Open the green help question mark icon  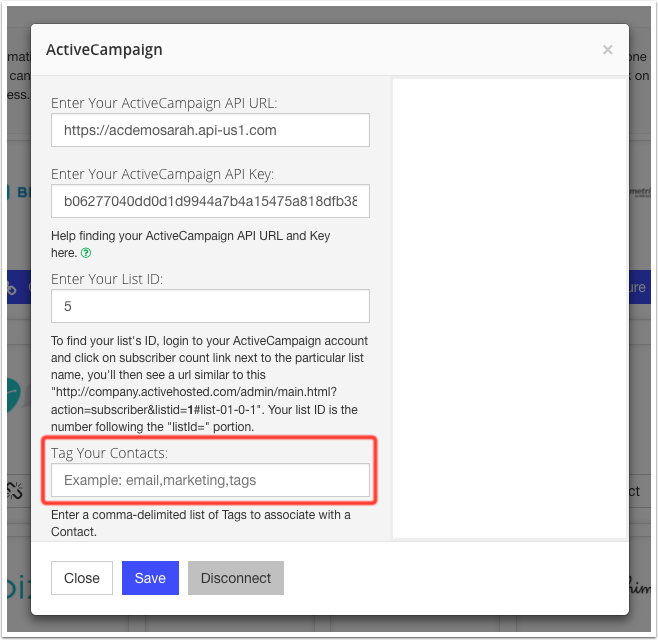86,253
